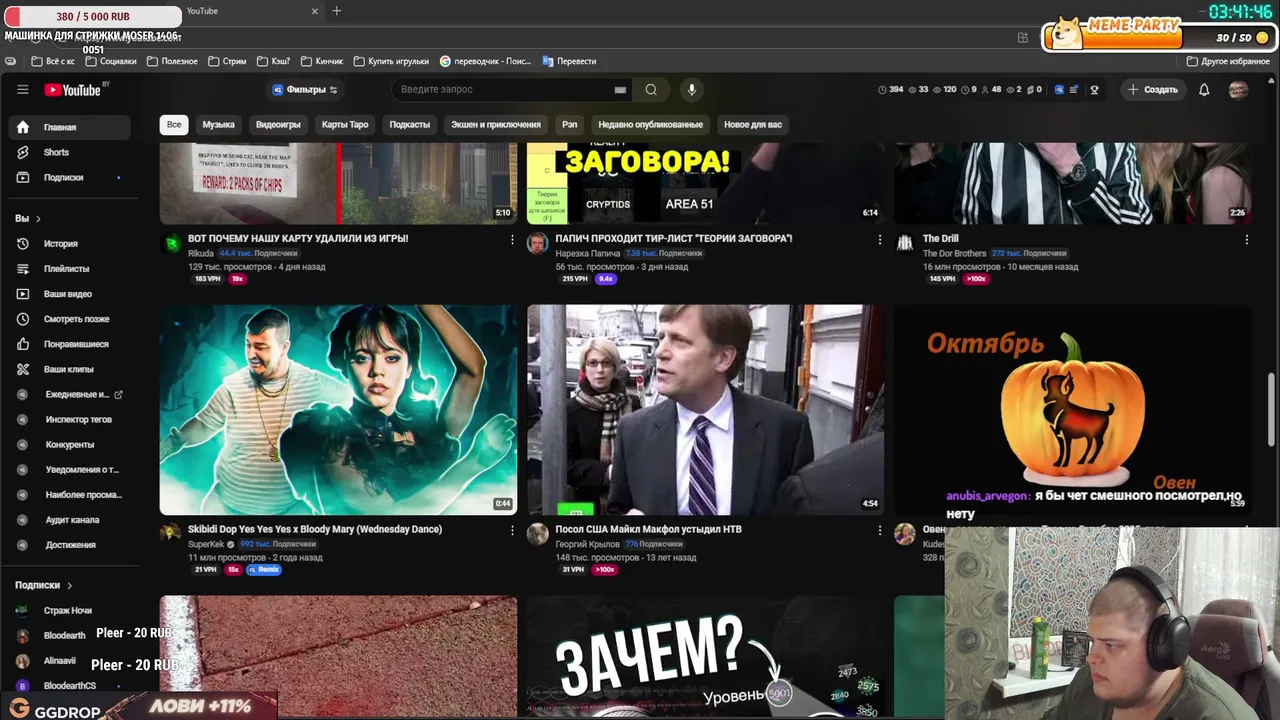Open Ваши клипы in the sidebar
Screen dimensions: 1280x720
click(69, 369)
